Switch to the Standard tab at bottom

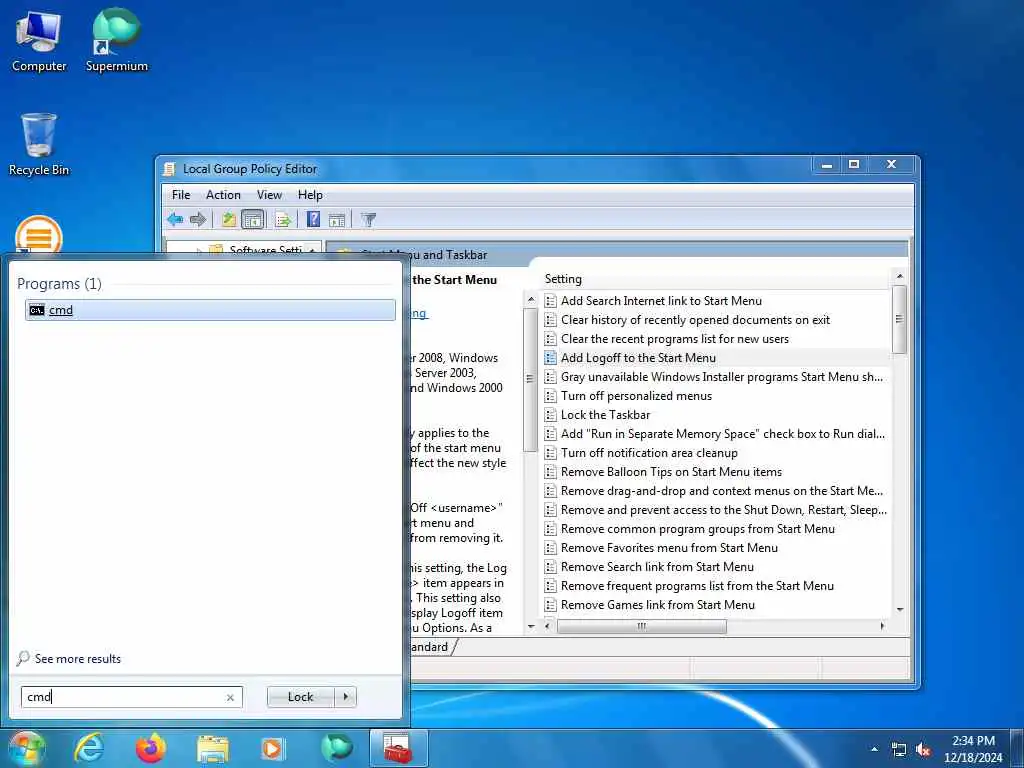tap(430, 647)
